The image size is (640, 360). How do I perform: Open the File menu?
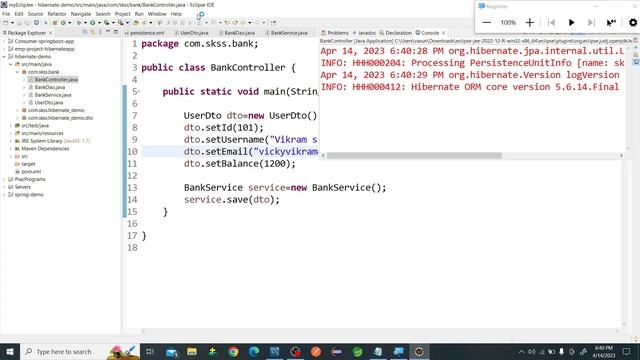click(x=6, y=14)
